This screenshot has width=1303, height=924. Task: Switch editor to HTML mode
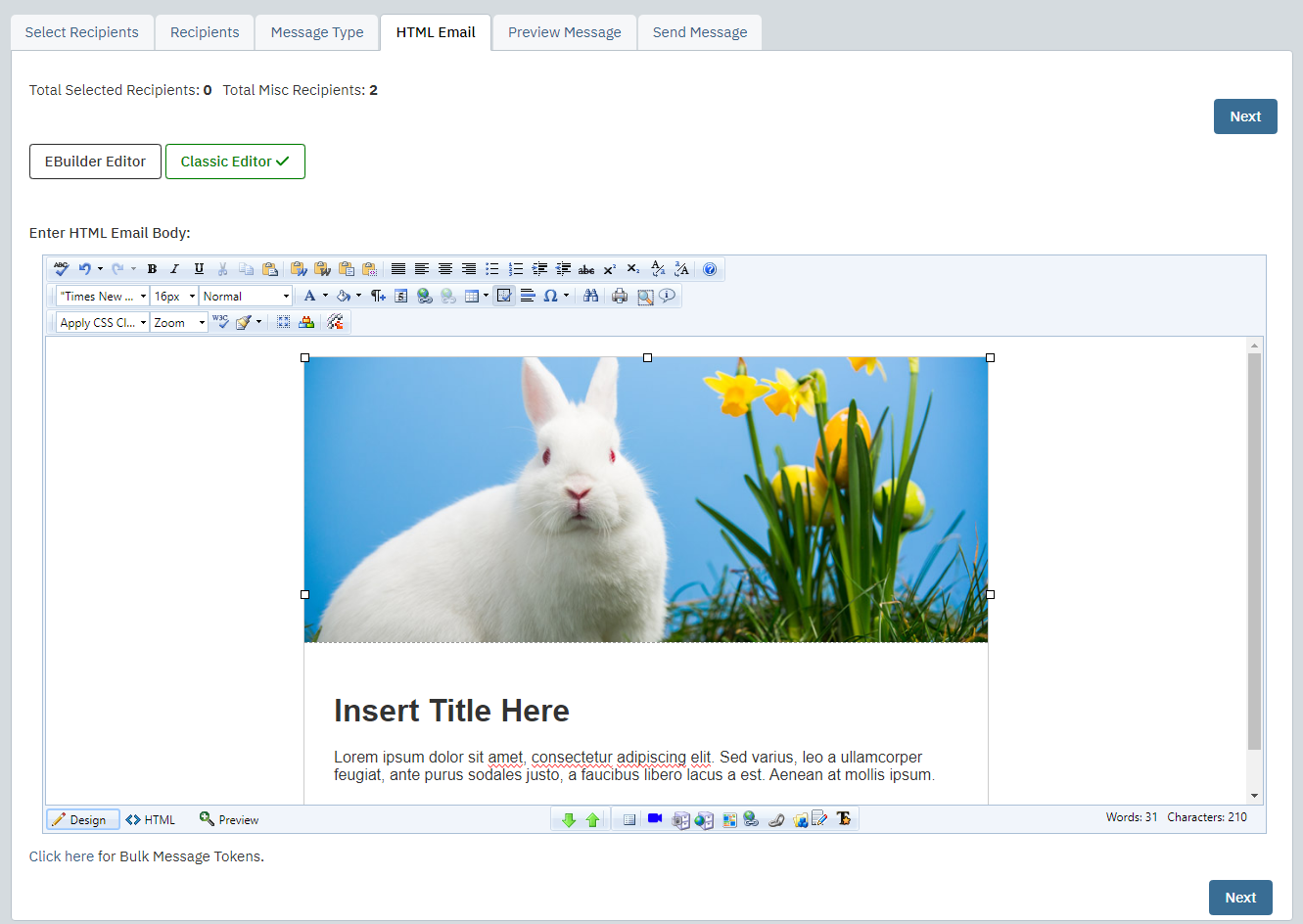[x=151, y=820]
